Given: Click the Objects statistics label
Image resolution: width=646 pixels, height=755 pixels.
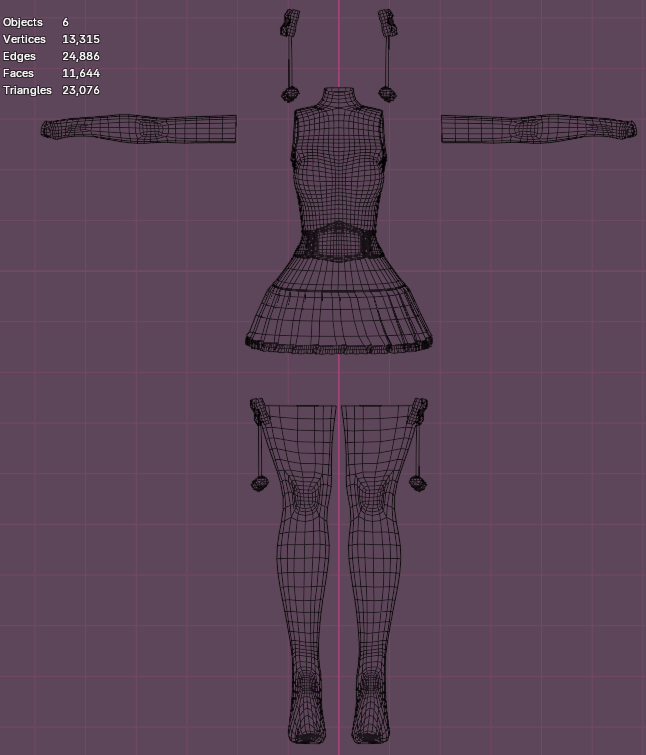Looking at the screenshot, I should click(x=23, y=22).
